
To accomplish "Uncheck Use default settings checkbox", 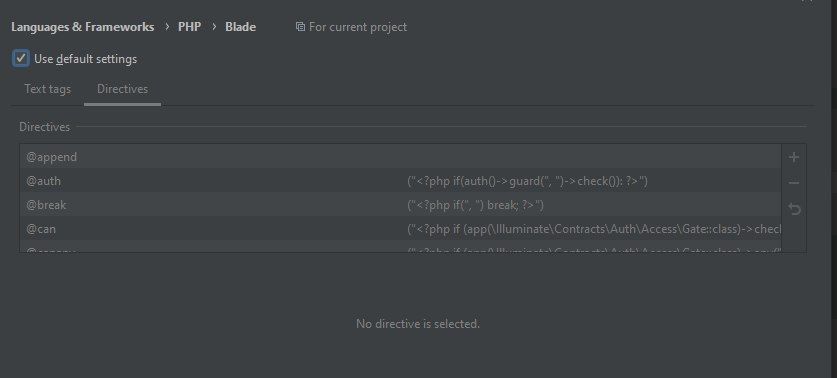I will coord(21,58).
